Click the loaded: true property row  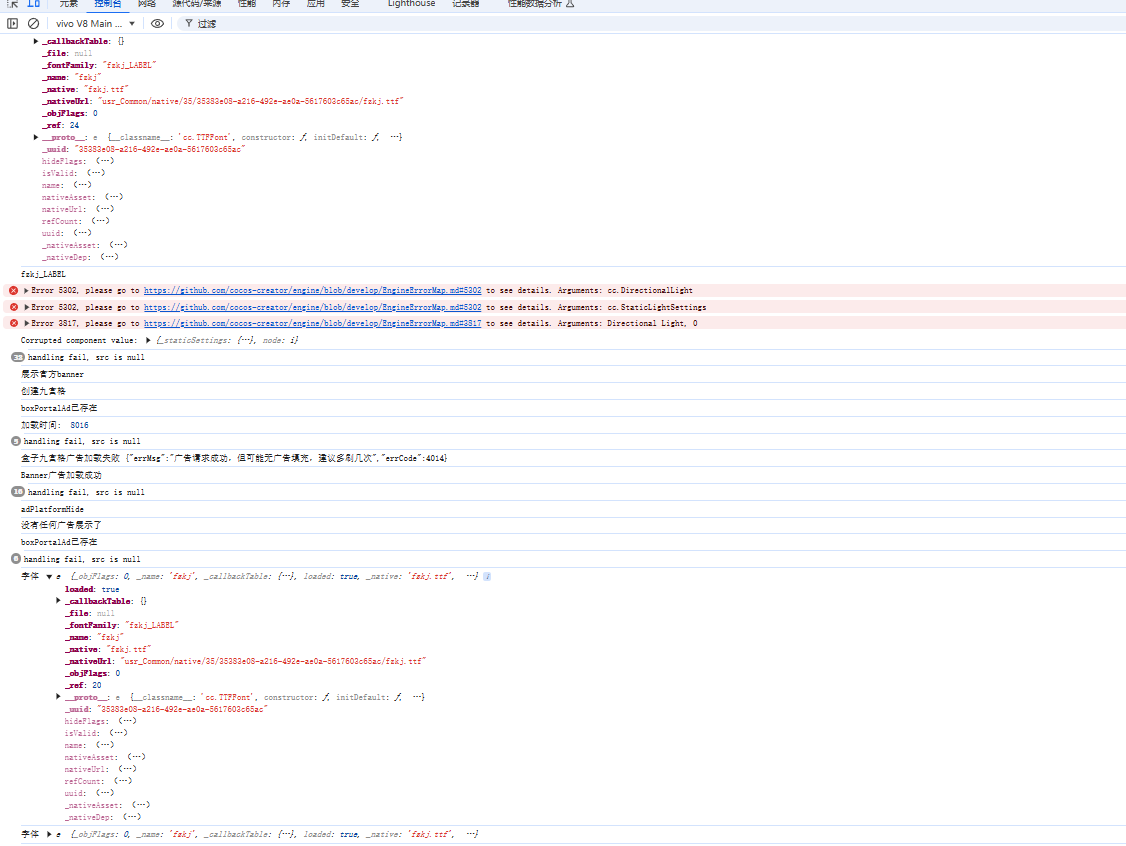(92, 590)
